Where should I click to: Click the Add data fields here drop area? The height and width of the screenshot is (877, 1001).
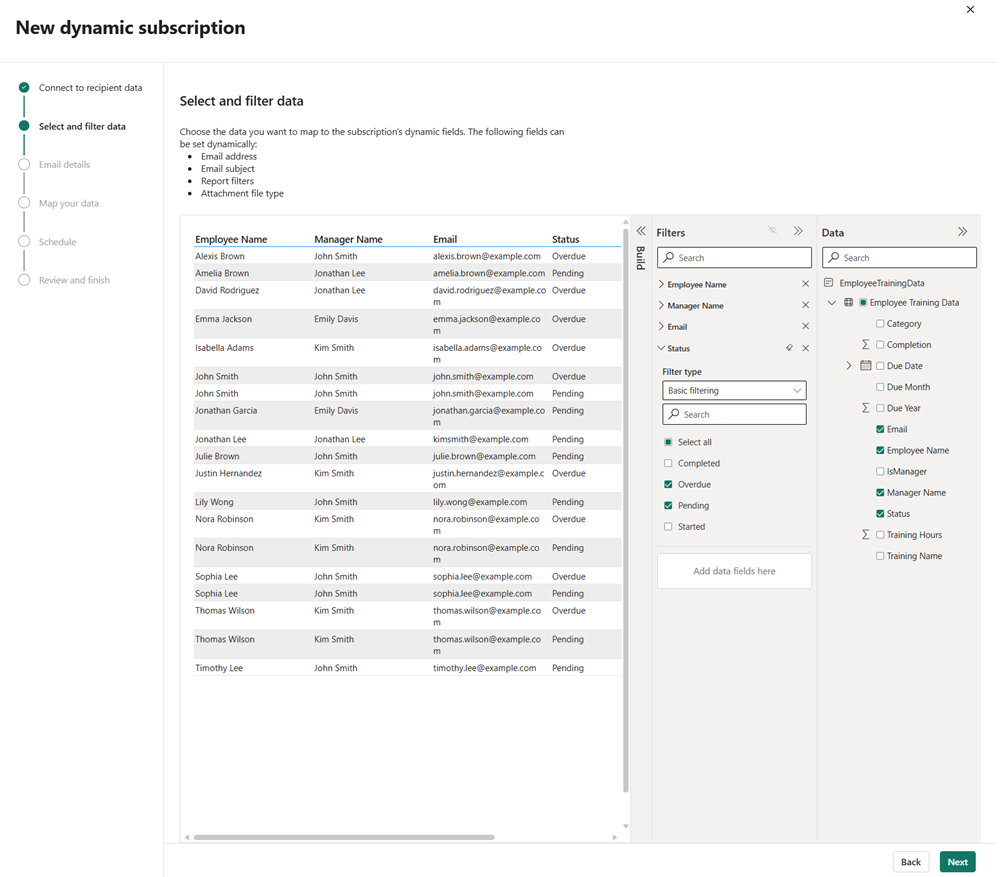[x=734, y=571]
